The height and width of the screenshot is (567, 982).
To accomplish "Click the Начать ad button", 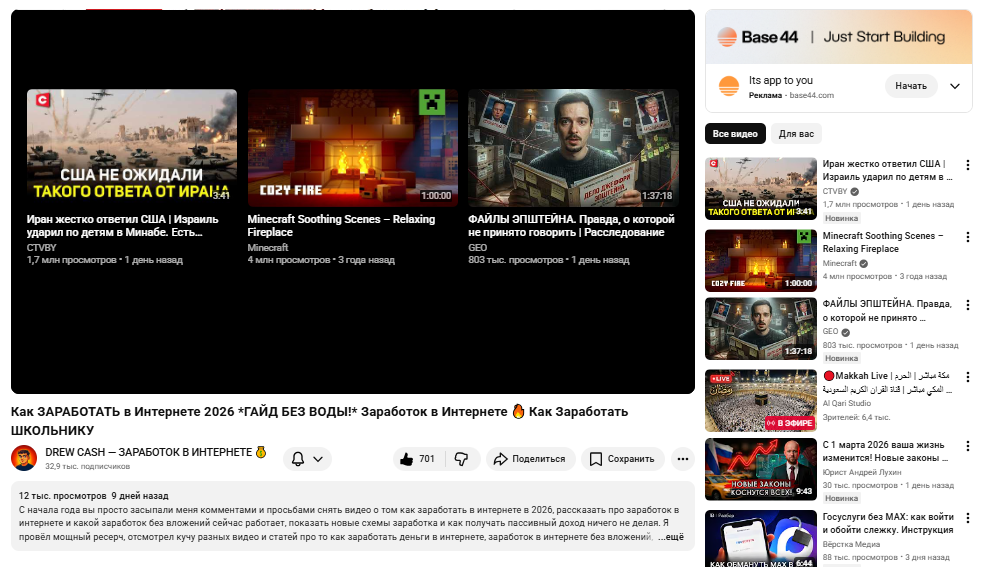I will pos(911,86).
